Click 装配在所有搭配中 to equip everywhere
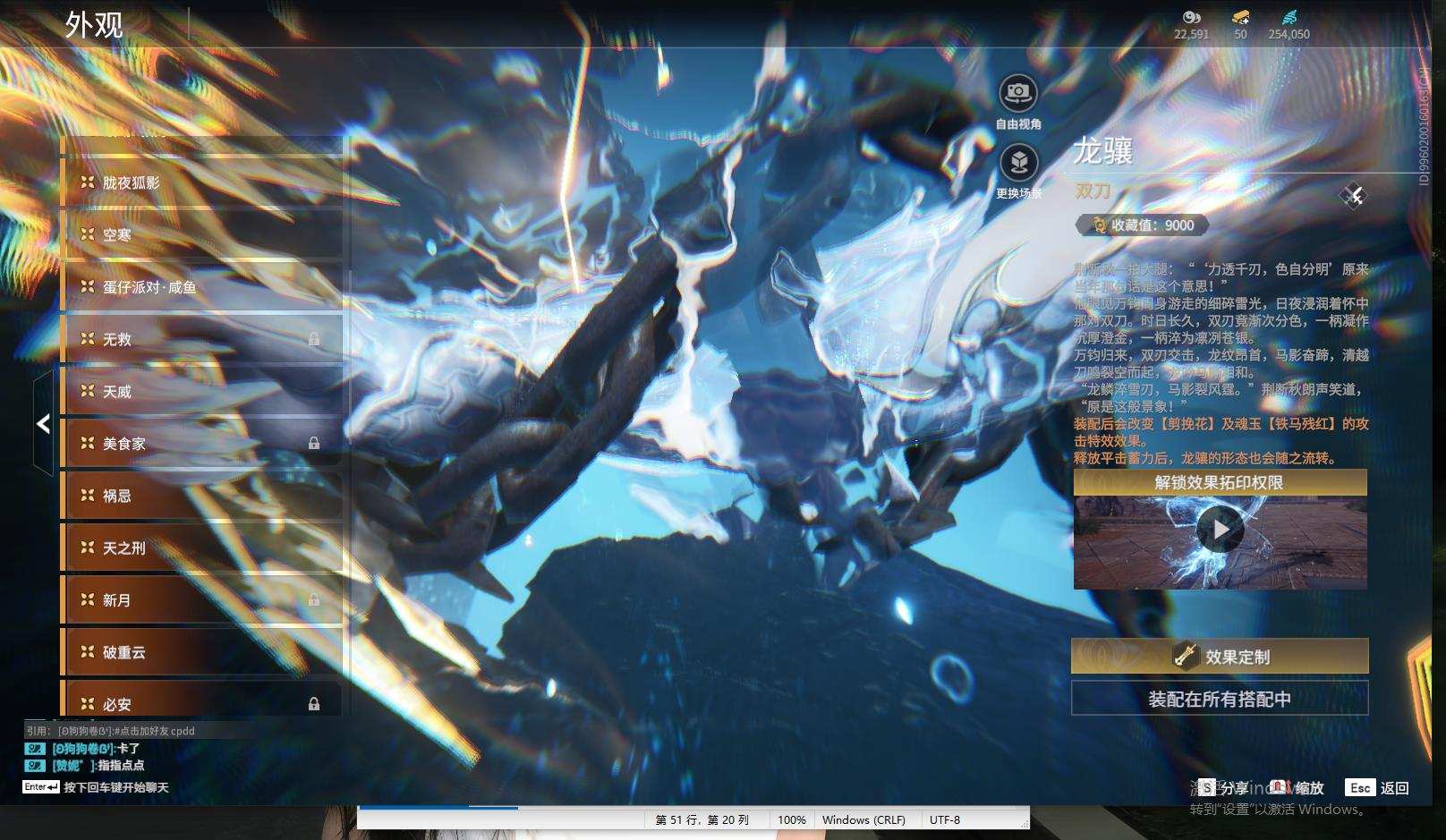Screen dimensions: 1446x840 (1220, 699)
